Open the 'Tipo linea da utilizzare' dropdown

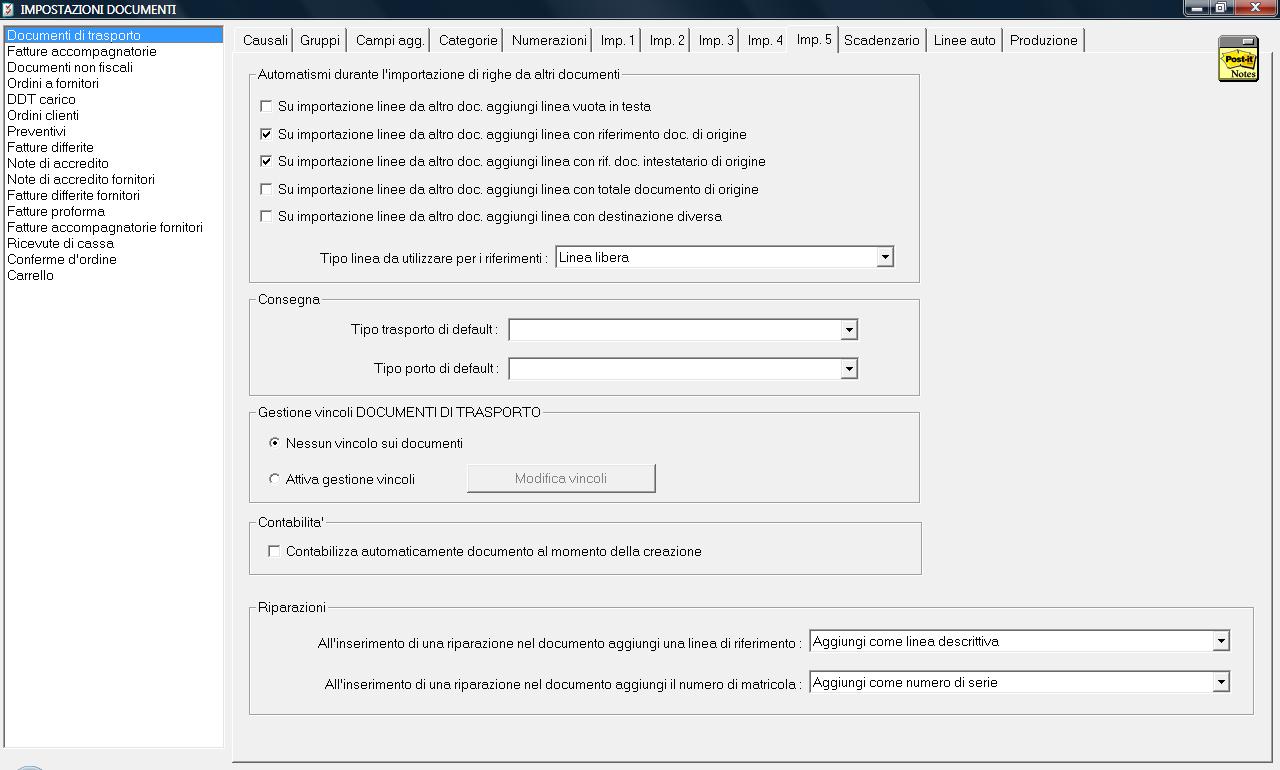[x=884, y=257]
